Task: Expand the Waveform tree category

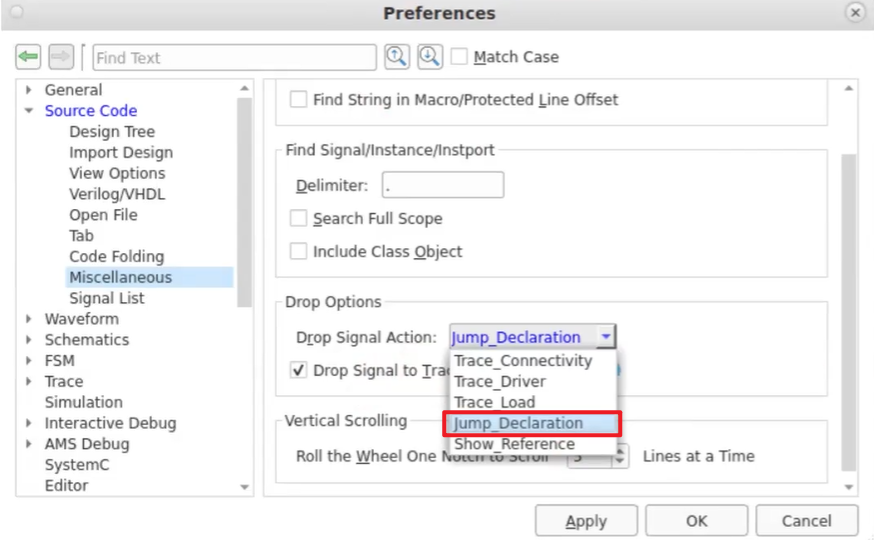Action: (x=29, y=319)
